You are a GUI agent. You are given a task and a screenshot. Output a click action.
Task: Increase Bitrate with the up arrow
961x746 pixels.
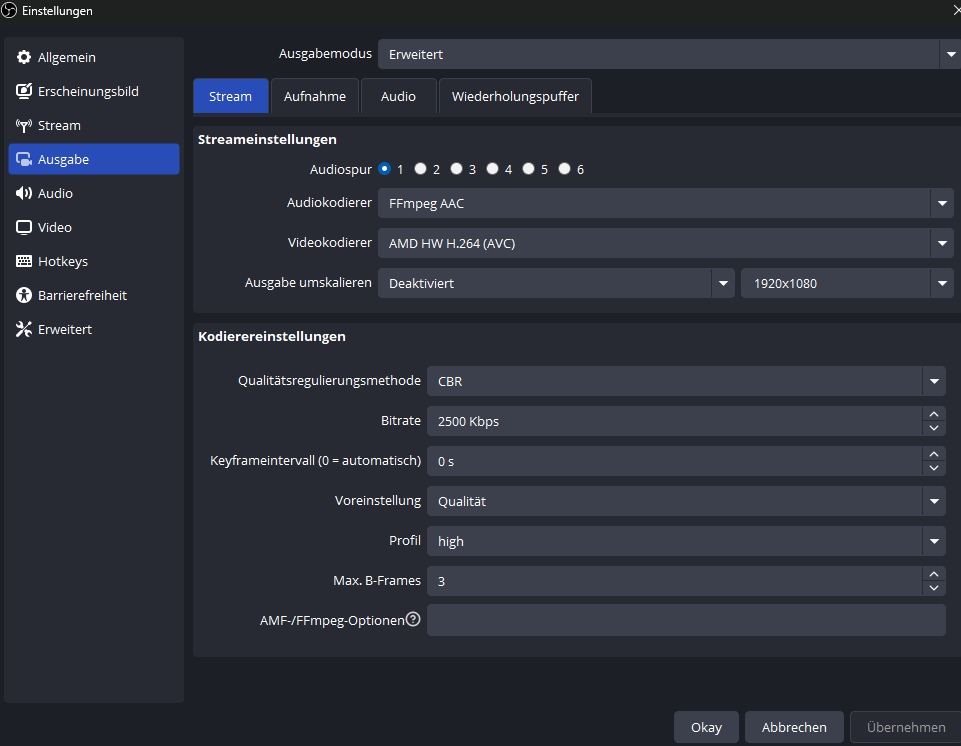pyautogui.click(x=934, y=414)
